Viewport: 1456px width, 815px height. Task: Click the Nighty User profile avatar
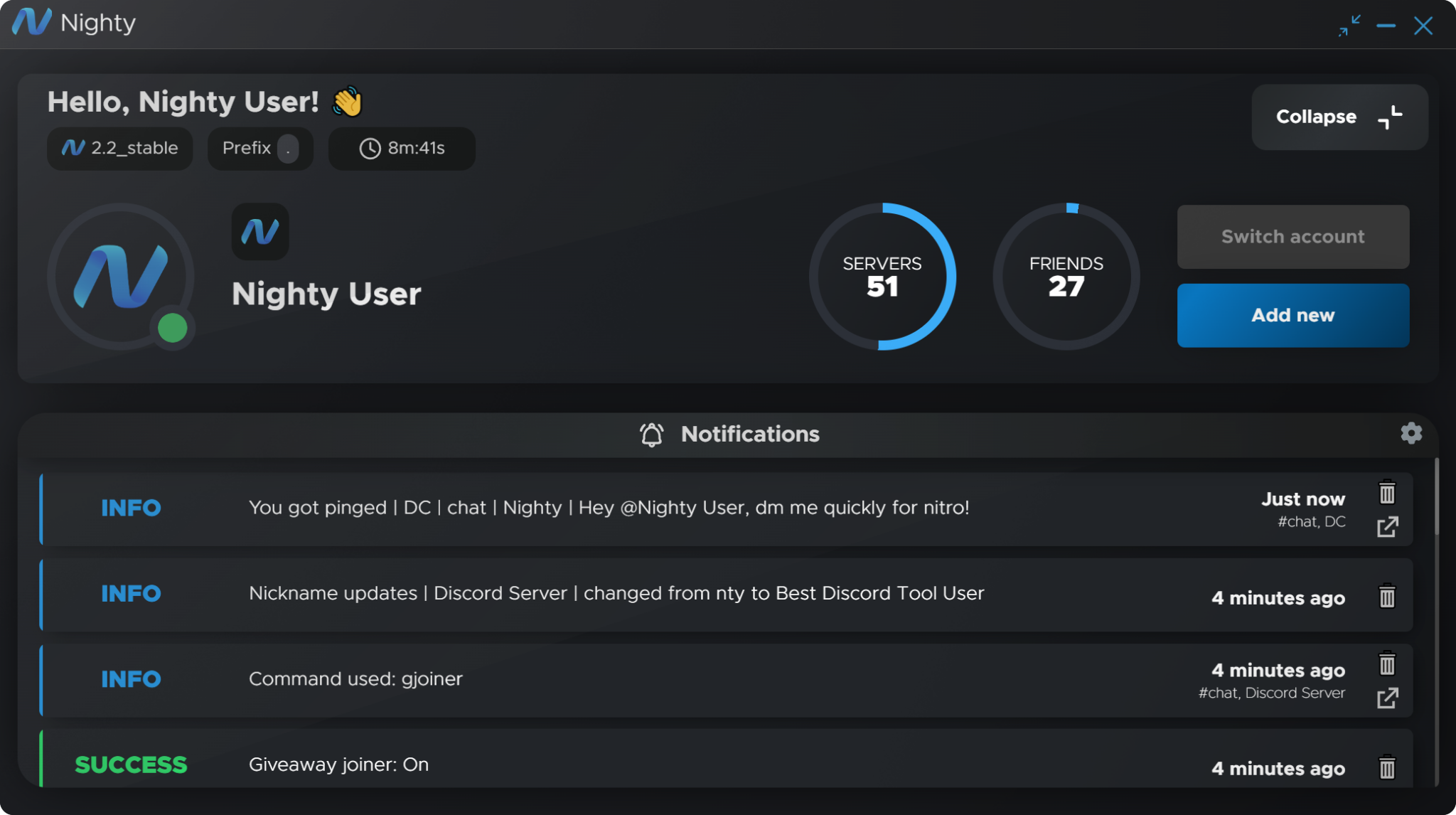(x=121, y=277)
